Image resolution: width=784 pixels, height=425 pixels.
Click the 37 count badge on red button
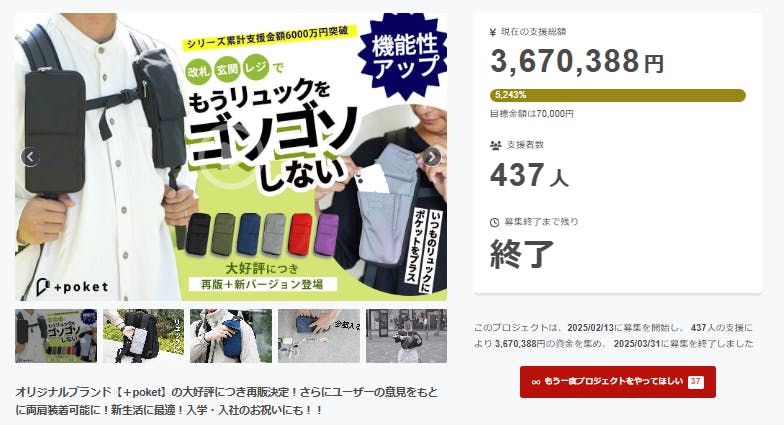(x=696, y=382)
